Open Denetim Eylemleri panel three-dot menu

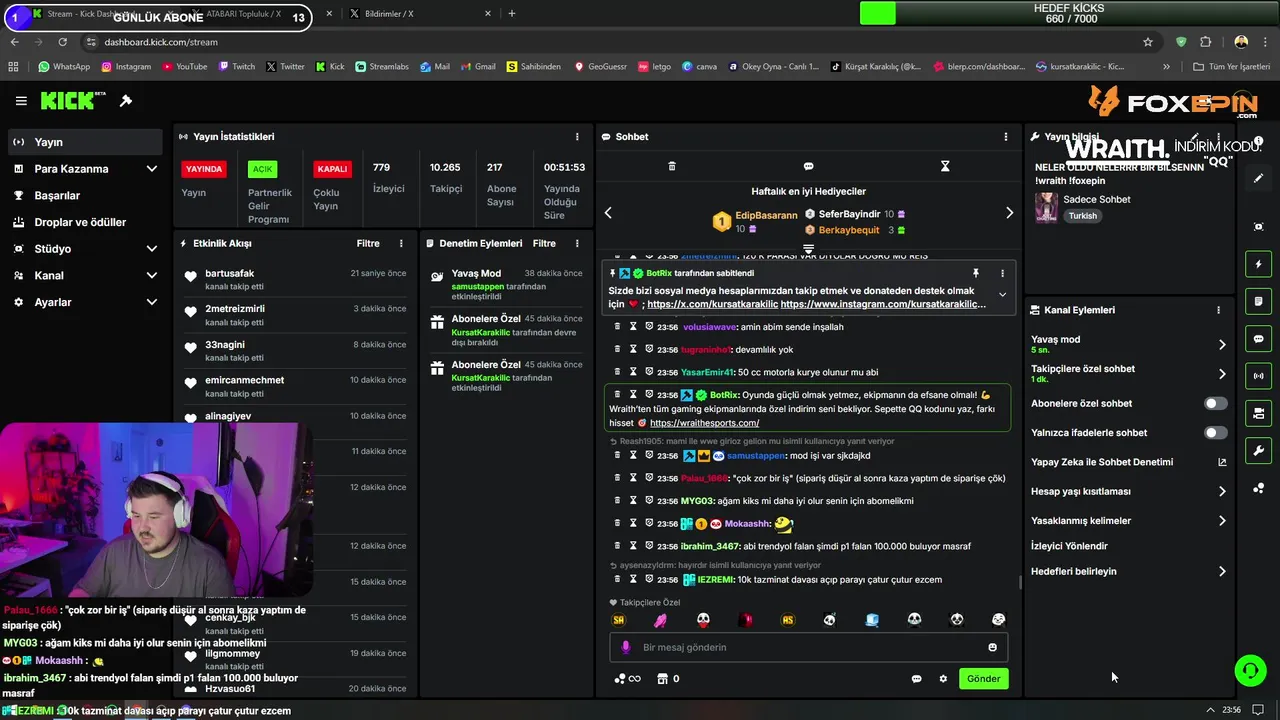tap(577, 243)
